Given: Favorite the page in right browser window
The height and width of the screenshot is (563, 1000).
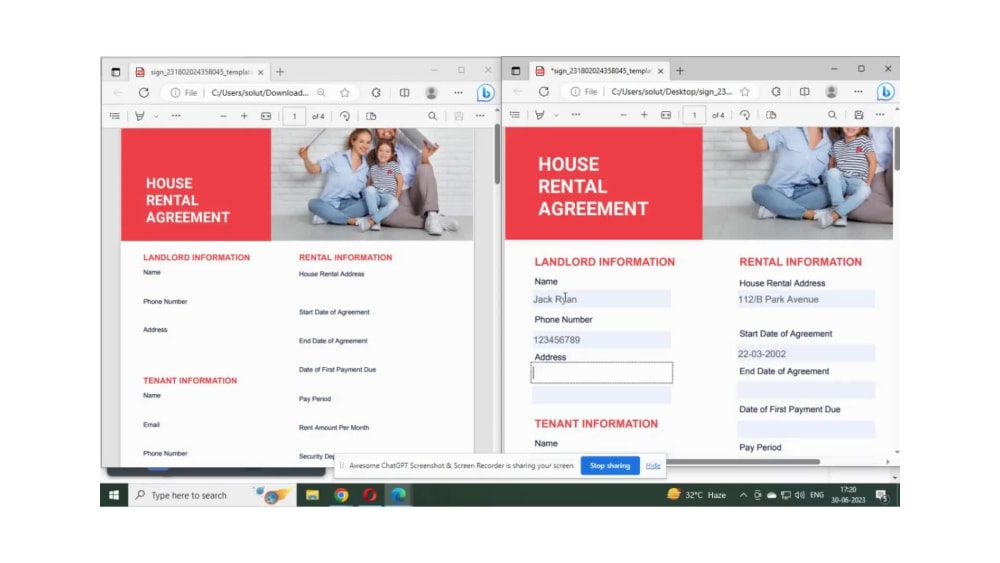Looking at the screenshot, I should click(745, 91).
